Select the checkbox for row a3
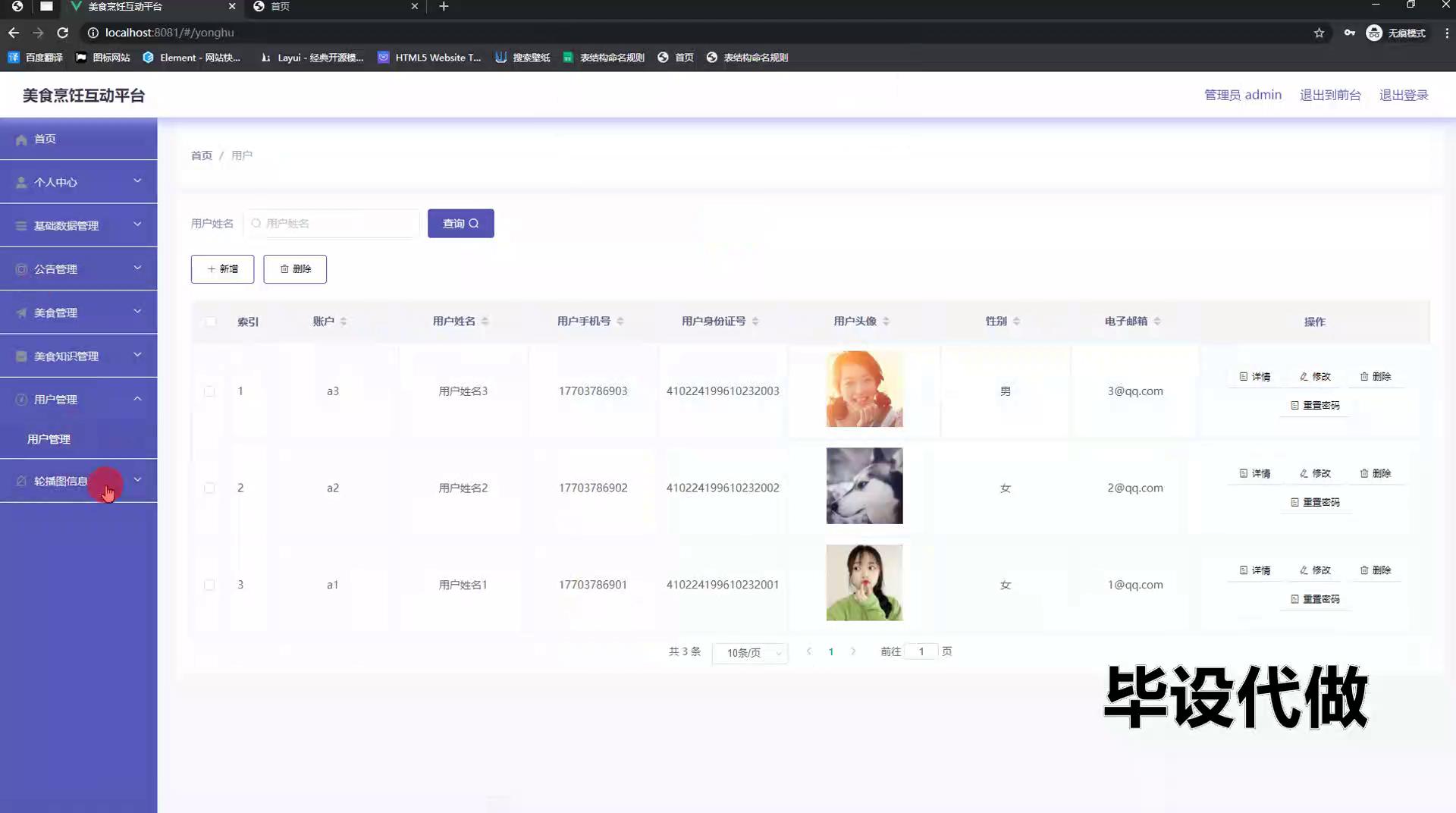This screenshot has width=1456, height=813. pyautogui.click(x=209, y=391)
